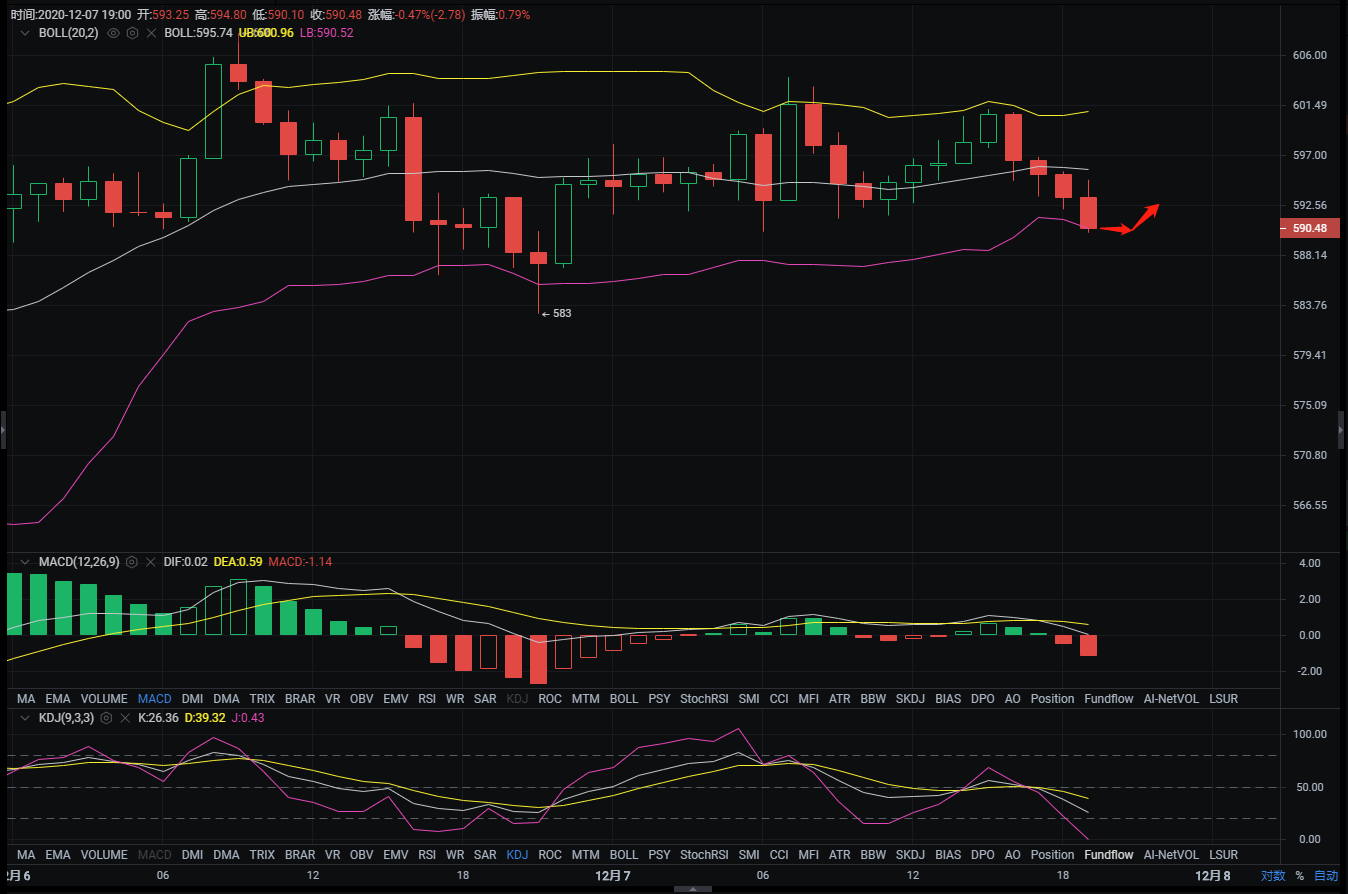Select RSI in the MACD panel indicator row

pyautogui.click(x=427, y=699)
